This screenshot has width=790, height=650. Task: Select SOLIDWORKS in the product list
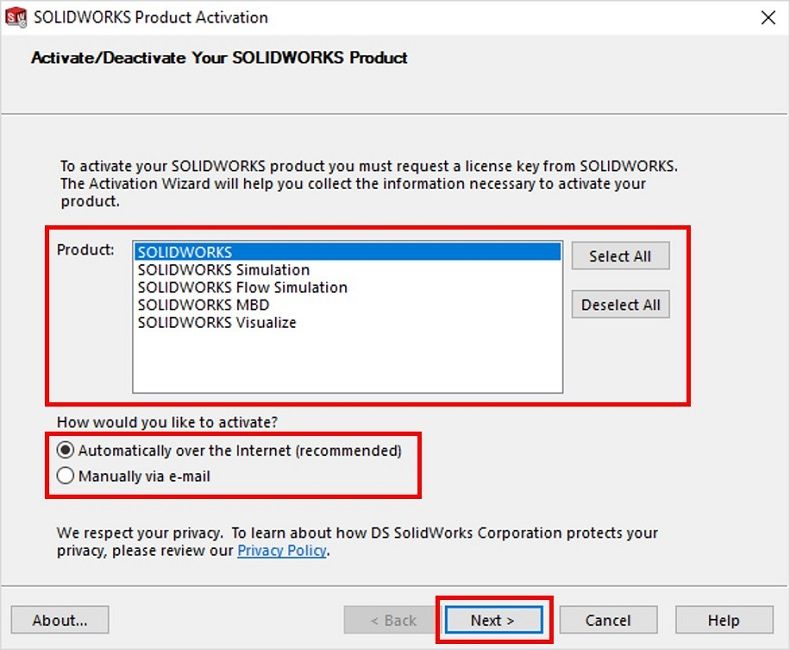point(185,252)
